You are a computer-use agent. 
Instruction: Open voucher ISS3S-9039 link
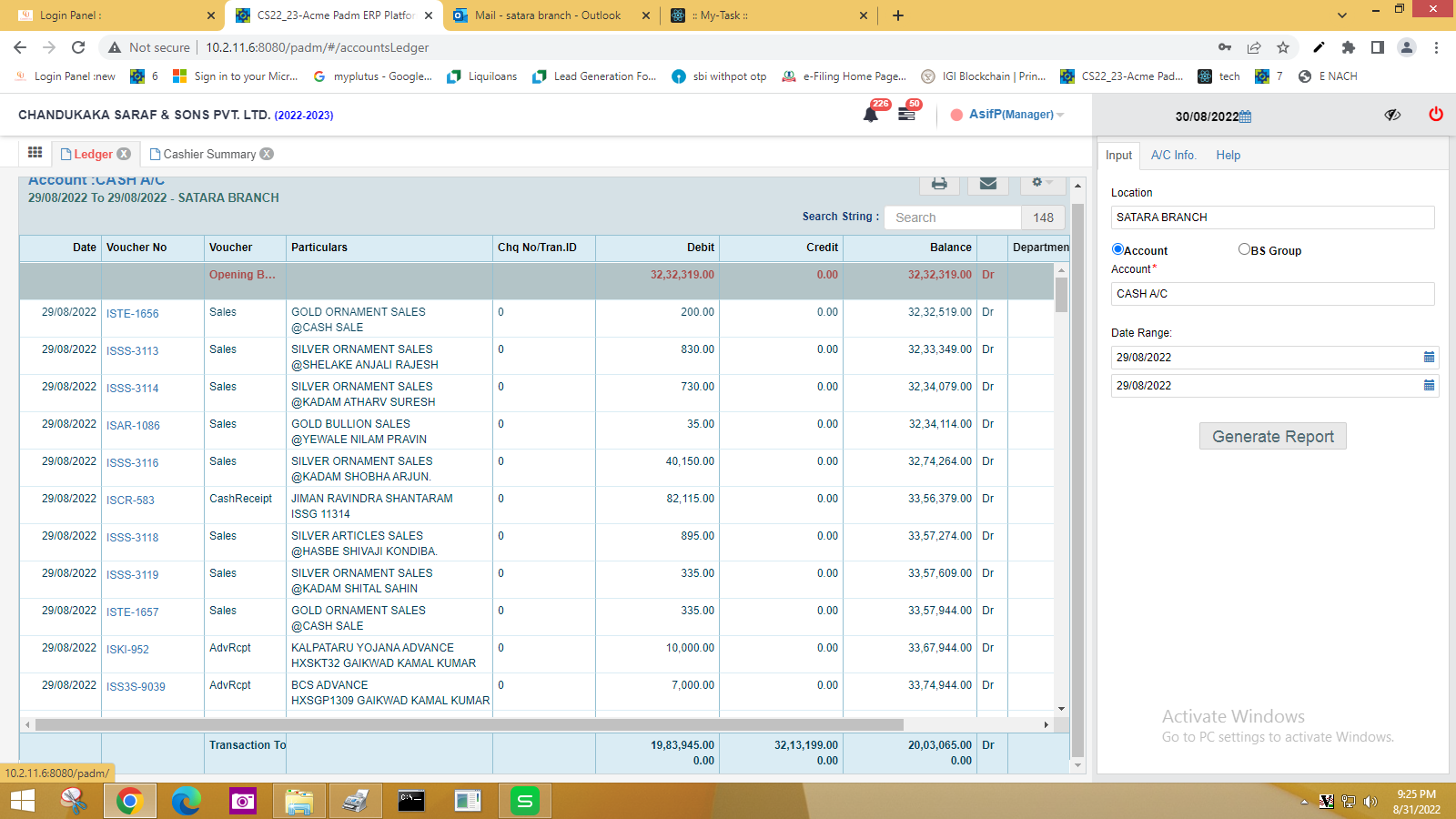136,687
